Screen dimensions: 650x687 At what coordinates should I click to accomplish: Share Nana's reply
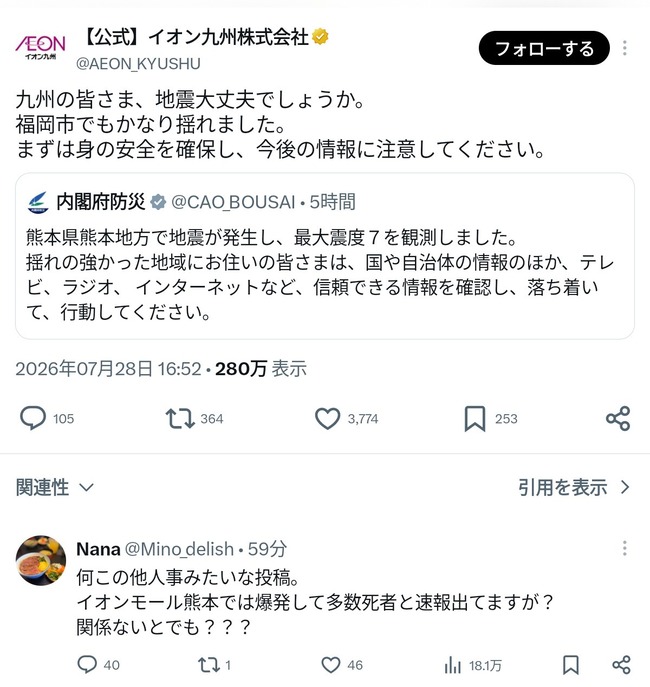pyautogui.click(x=622, y=665)
